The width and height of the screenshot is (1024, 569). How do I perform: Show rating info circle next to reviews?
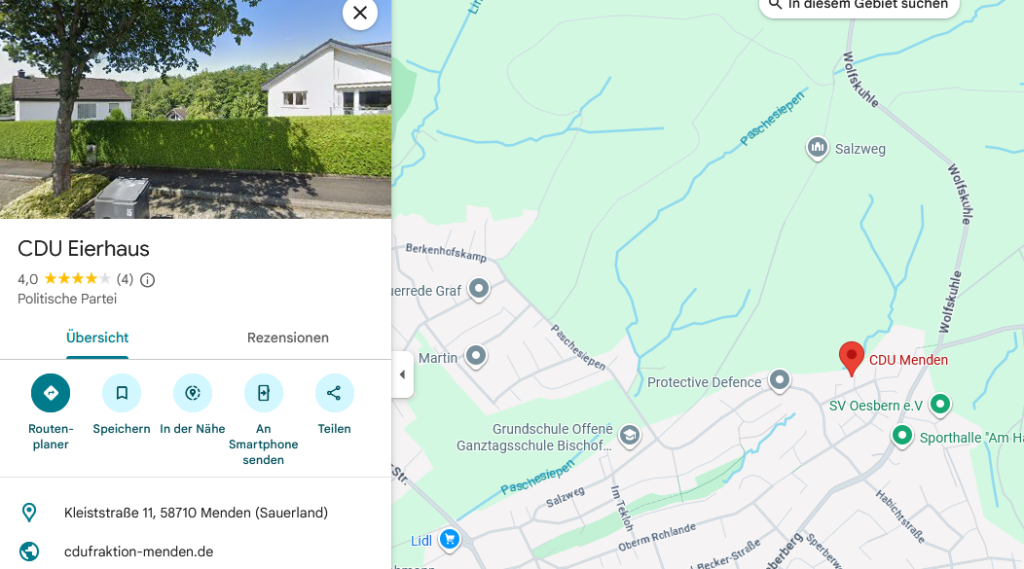pos(148,280)
